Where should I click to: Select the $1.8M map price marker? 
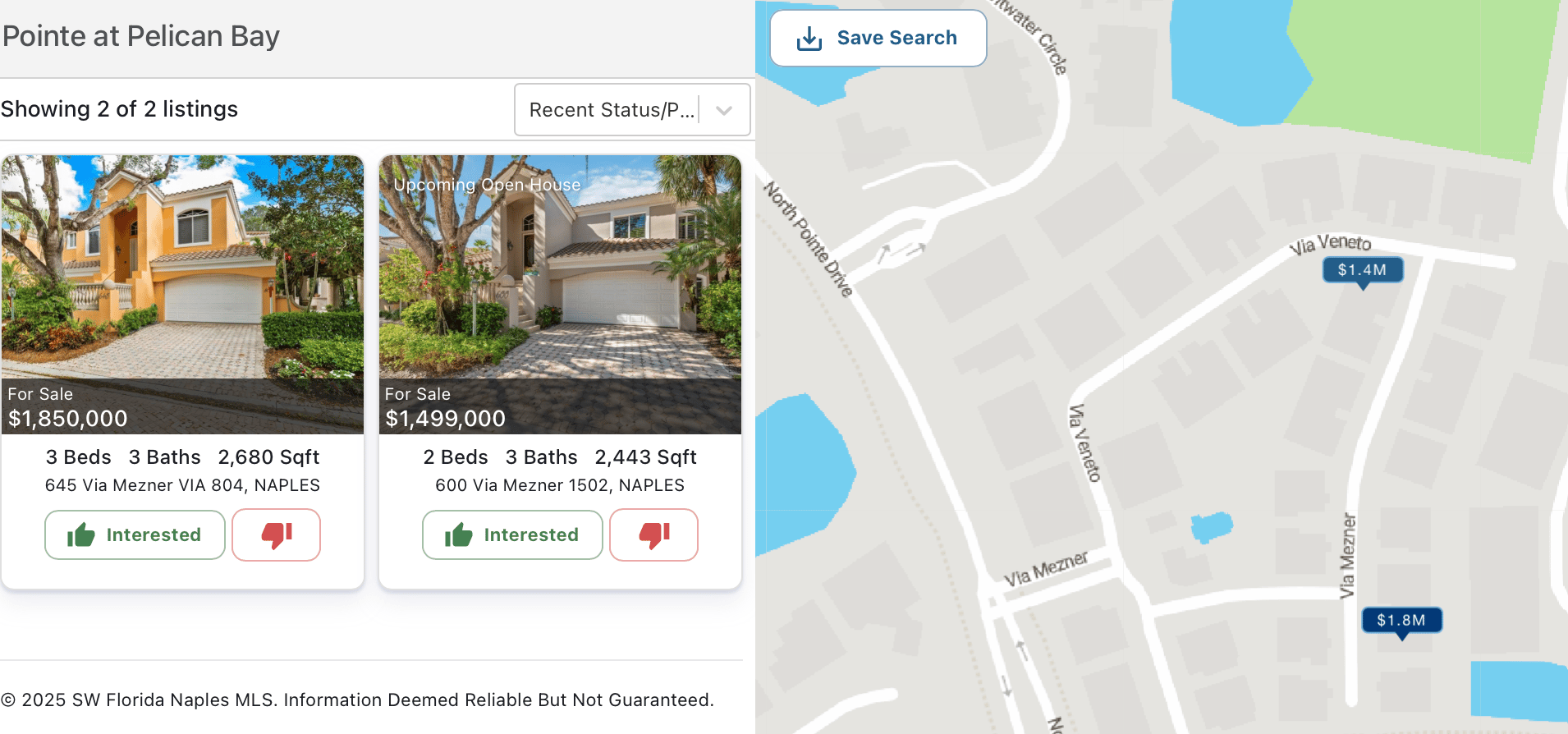coord(1402,622)
